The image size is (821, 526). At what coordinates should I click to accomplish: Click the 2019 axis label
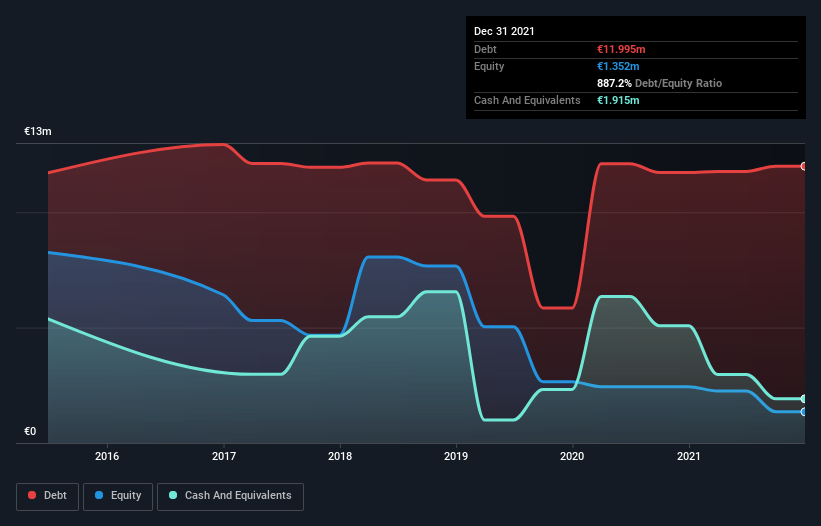[456, 456]
